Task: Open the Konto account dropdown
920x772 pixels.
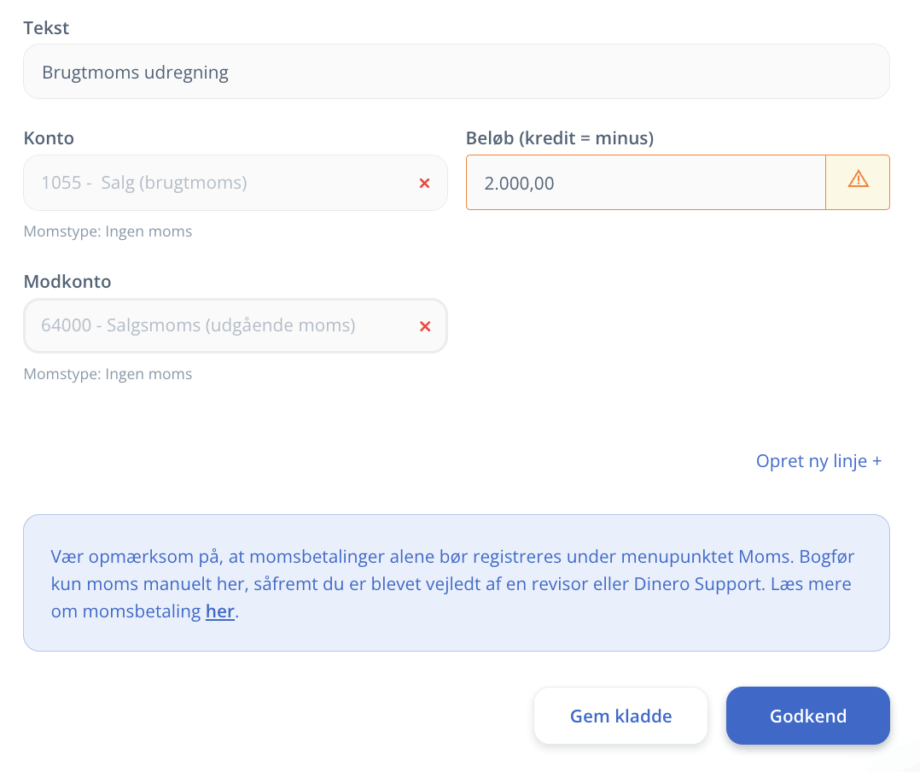Action: coord(220,183)
